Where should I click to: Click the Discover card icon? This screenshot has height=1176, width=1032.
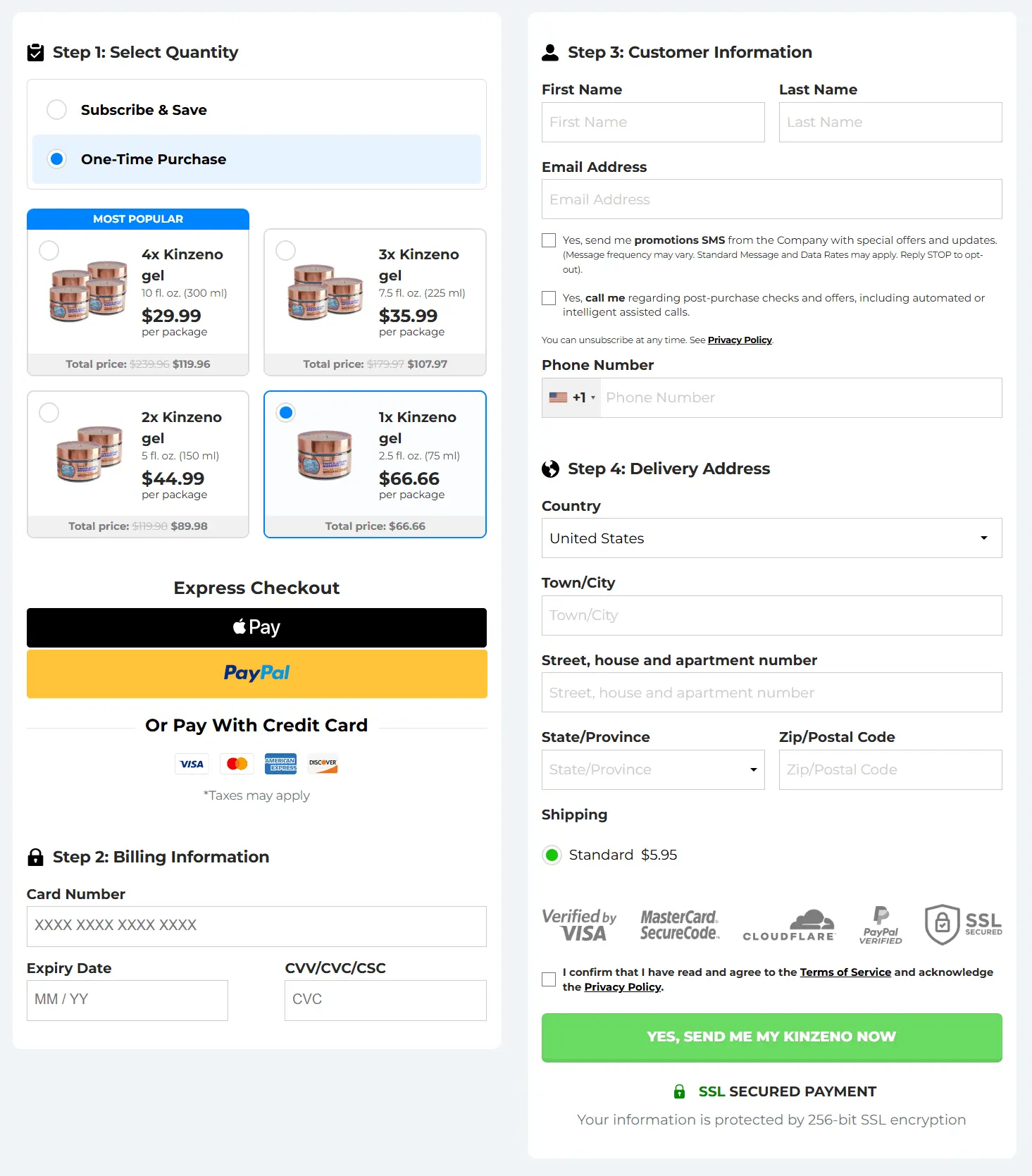(x=323, y=764)
